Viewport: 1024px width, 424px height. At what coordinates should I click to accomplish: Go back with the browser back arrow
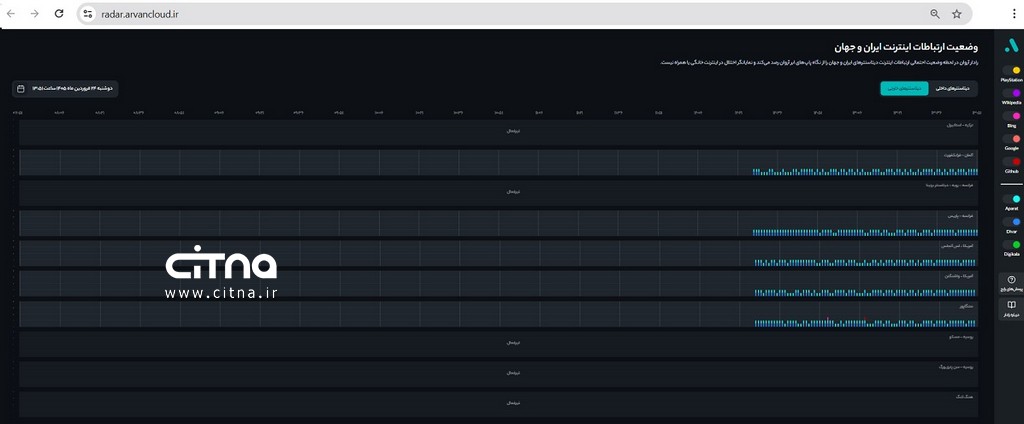(11, 14)
